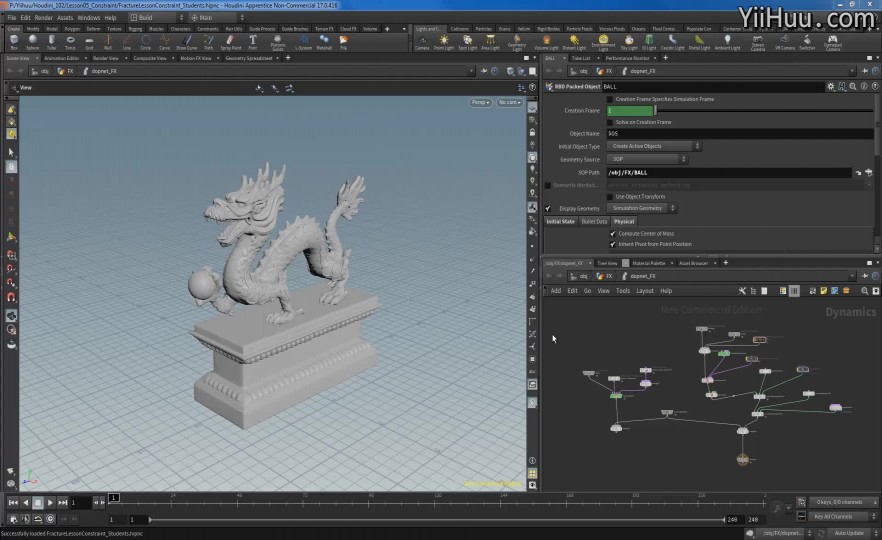Add a Portal Light from the shelf
This screenshot has width=882, height=540.
(x=699, y=42)
